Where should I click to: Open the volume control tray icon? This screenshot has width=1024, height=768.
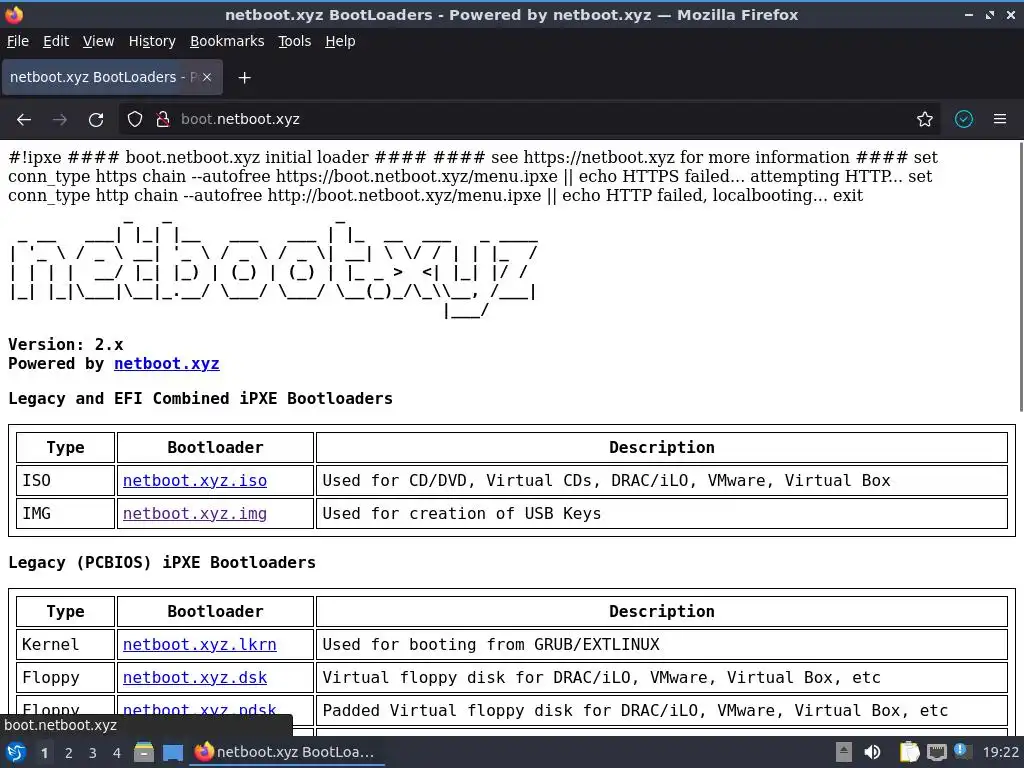872,752
